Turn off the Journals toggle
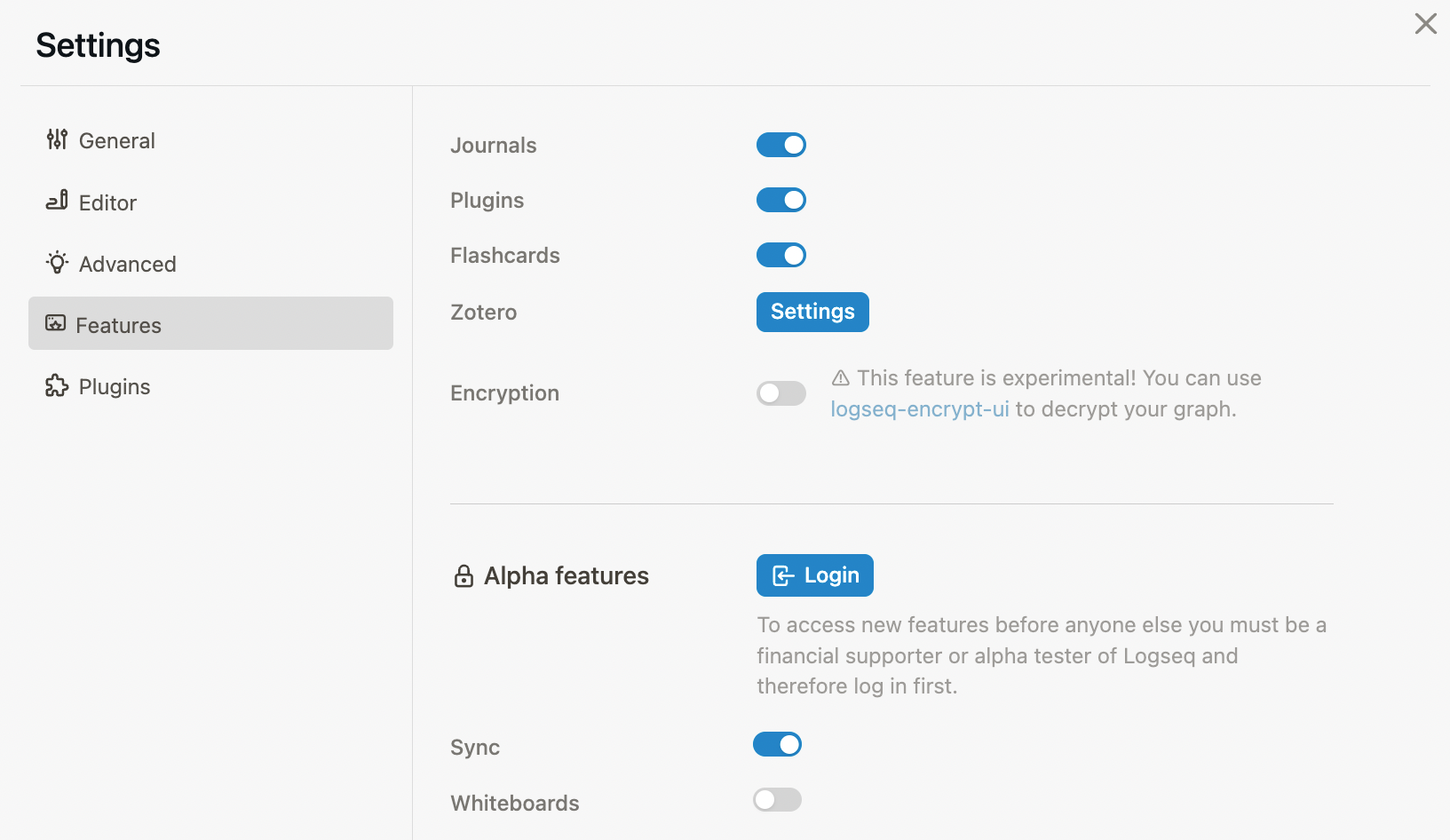 click(781, 145)
